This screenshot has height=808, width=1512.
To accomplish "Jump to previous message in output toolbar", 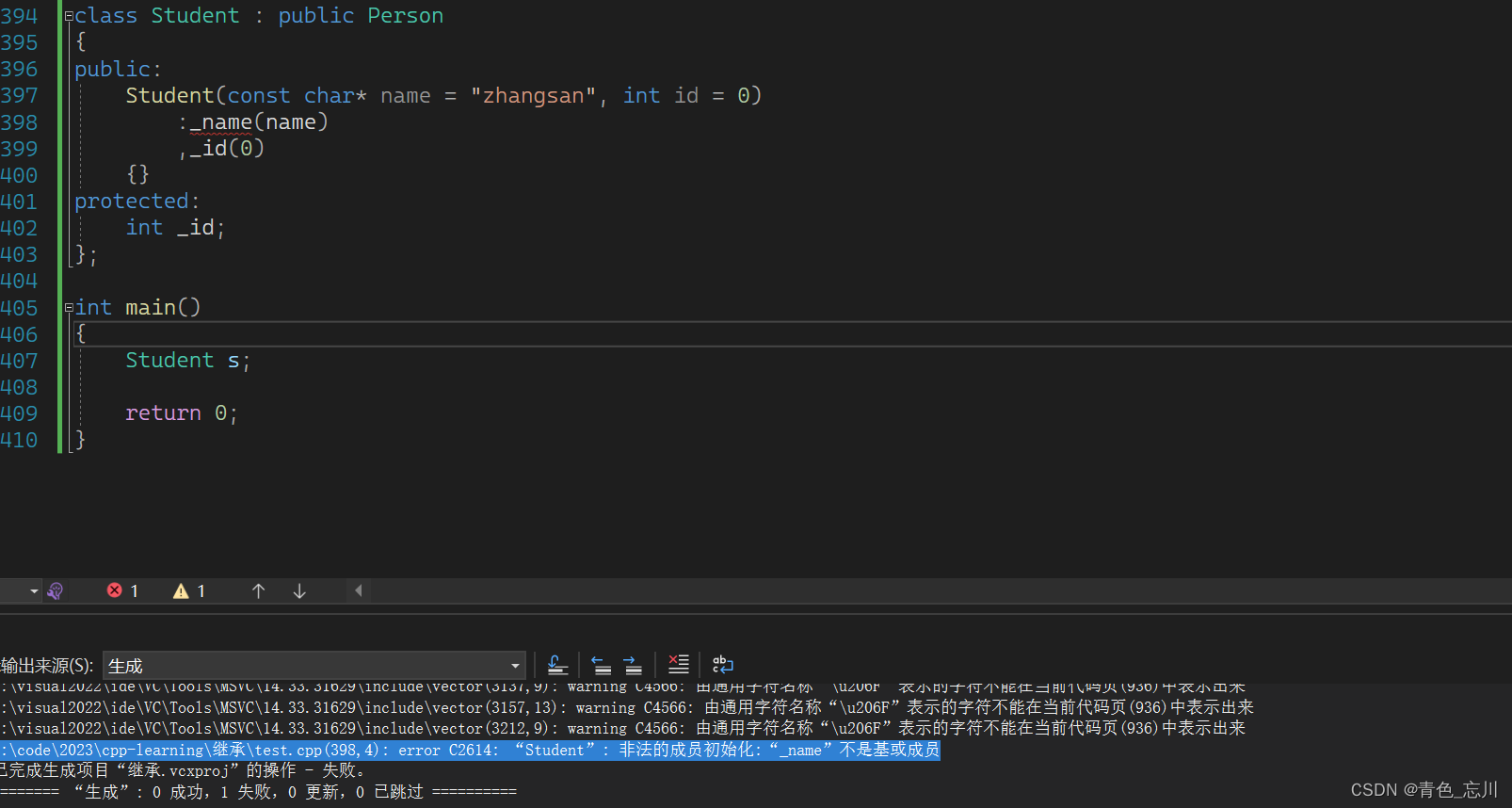I will (x=601, y=665).
